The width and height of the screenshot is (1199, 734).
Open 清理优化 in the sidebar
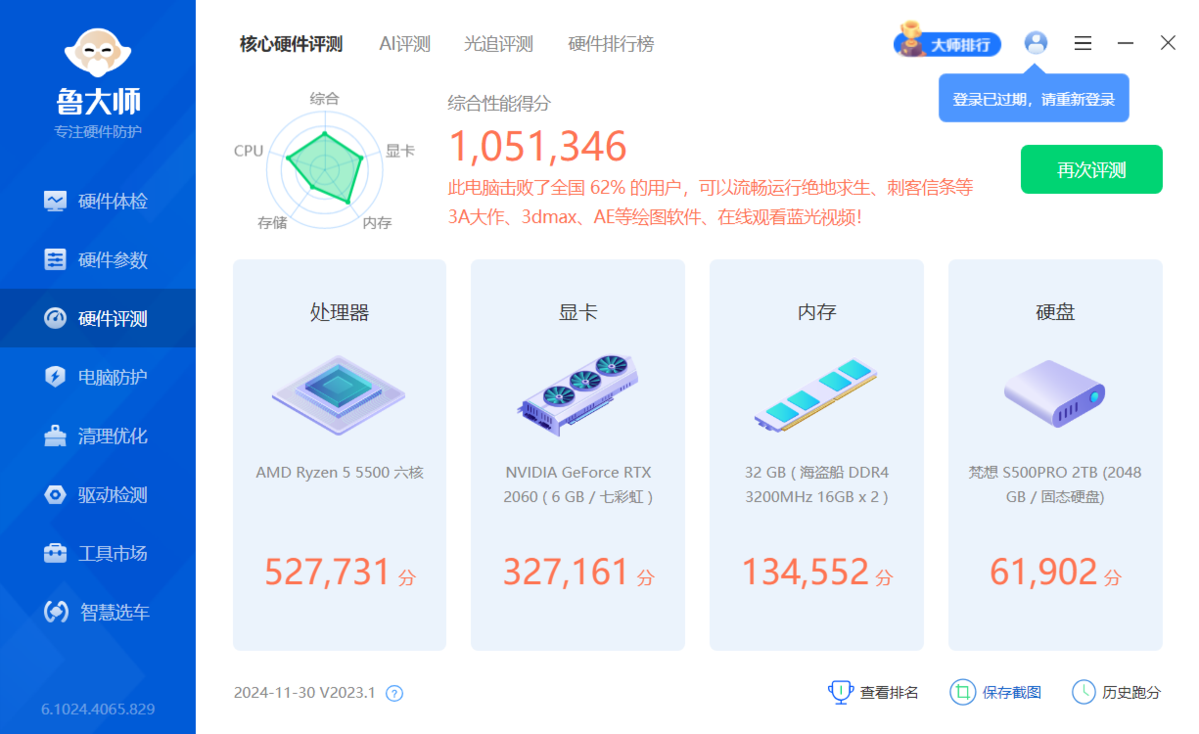tap(98, 436)
